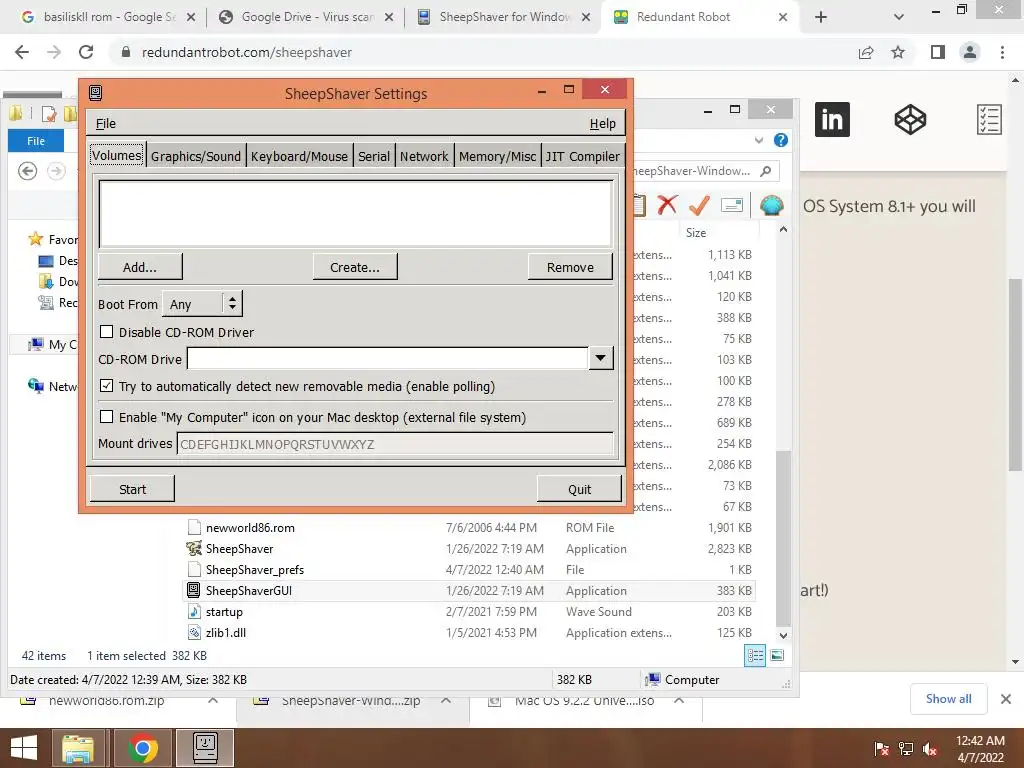
Task: Open the Network tab
Action: (424, 156)
